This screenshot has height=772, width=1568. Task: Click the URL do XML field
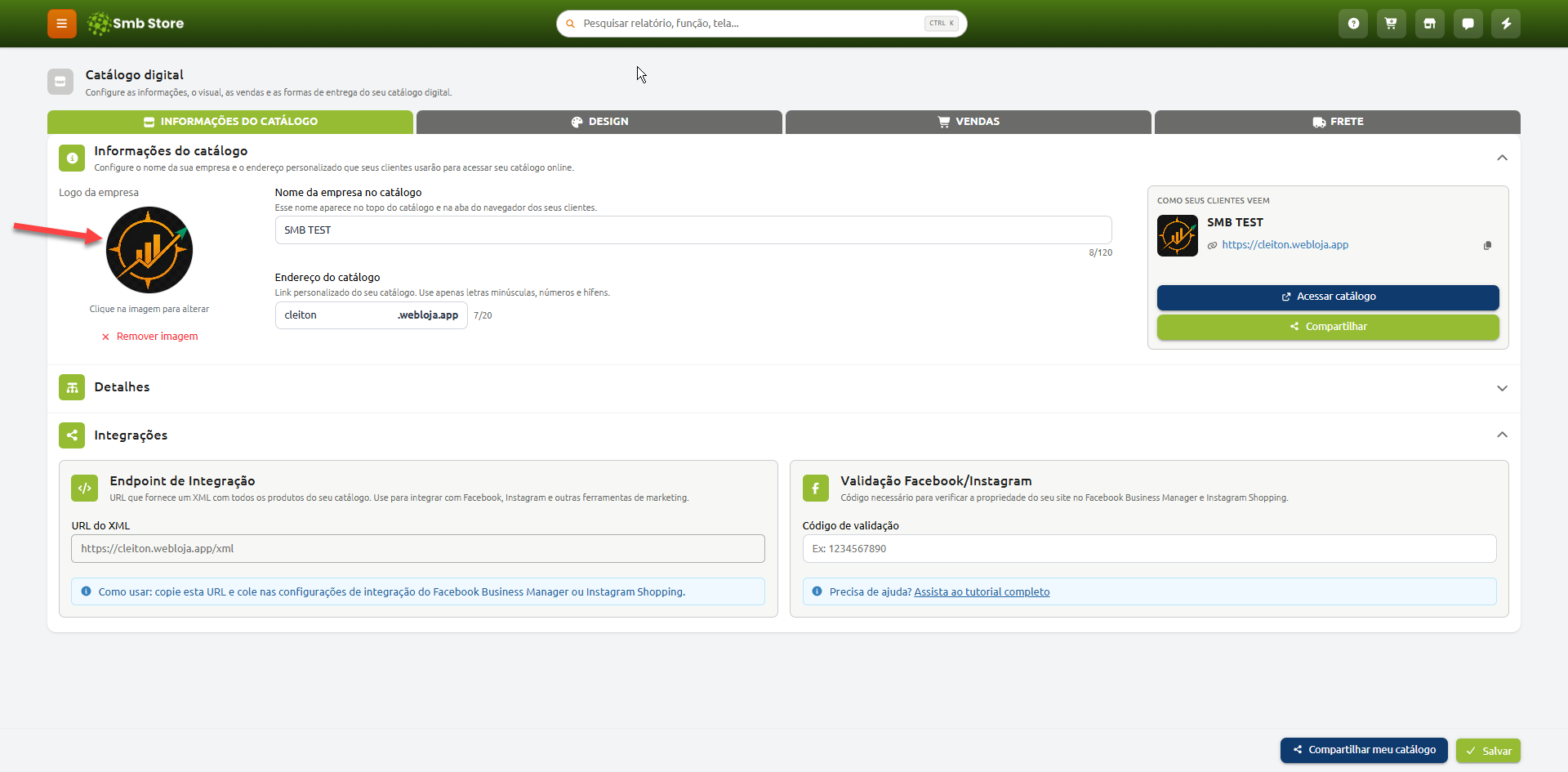[x=418, y=549]
